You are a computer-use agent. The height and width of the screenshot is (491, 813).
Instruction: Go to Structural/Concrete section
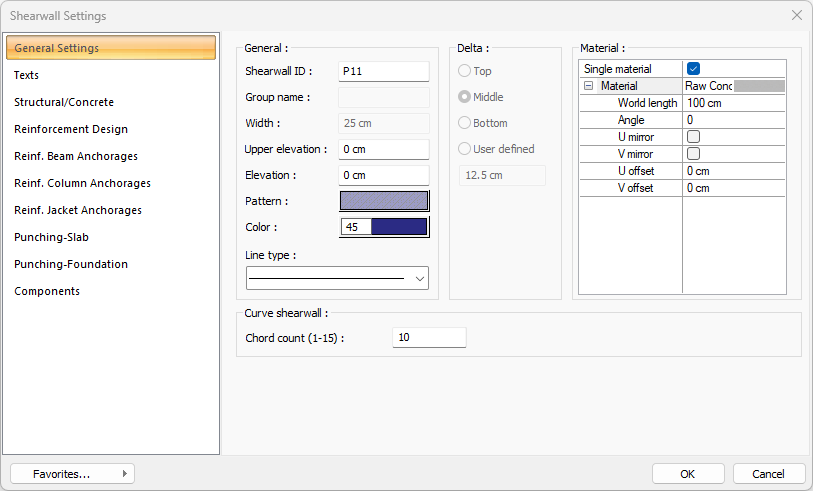(64, 102)
